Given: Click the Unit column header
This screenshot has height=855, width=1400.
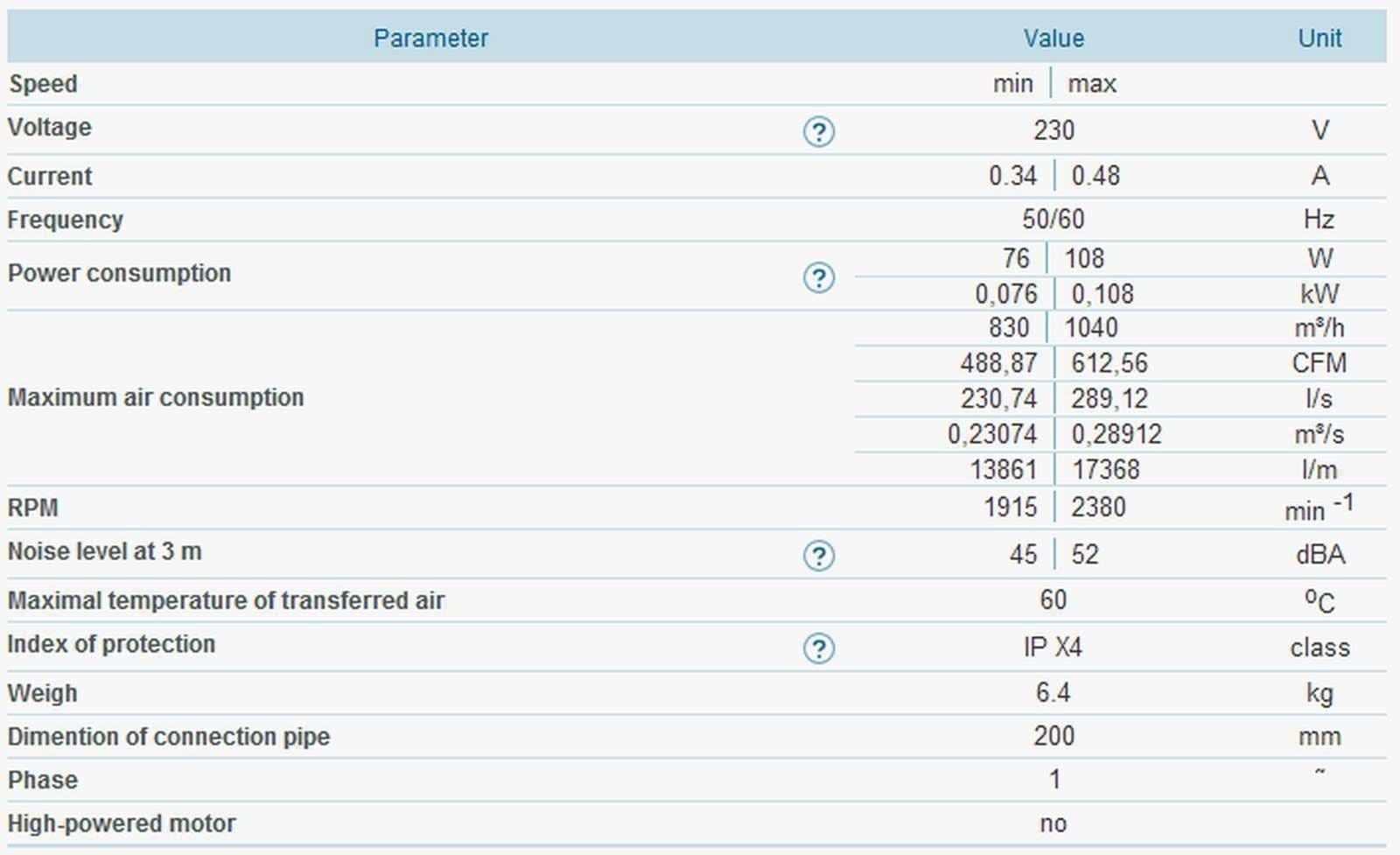Looking at the screenshot, I should click(x=1319, y=39).
